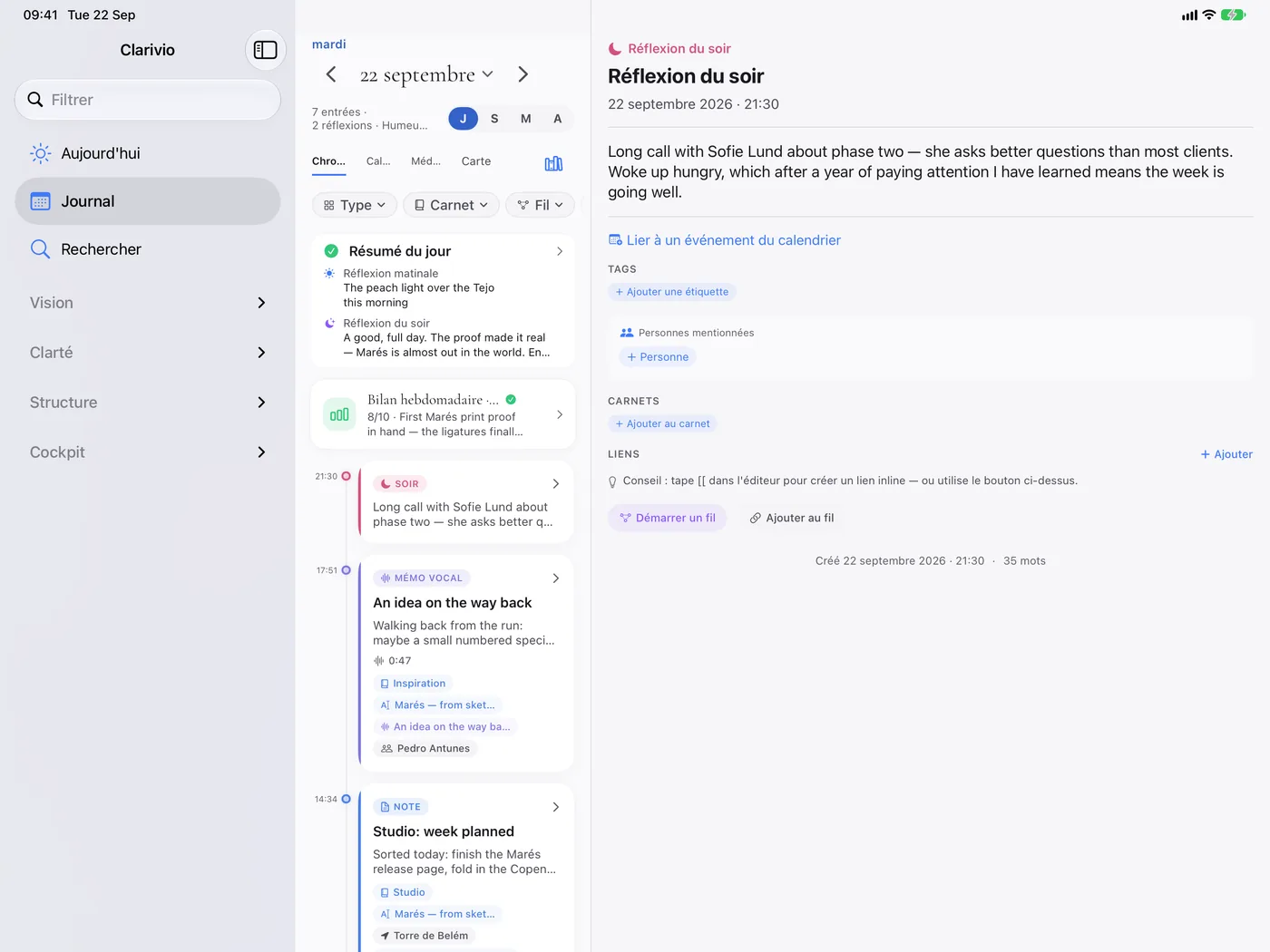1270x952 pixels.
Task: Switch to the A year view segment
Action: (558, 119)
